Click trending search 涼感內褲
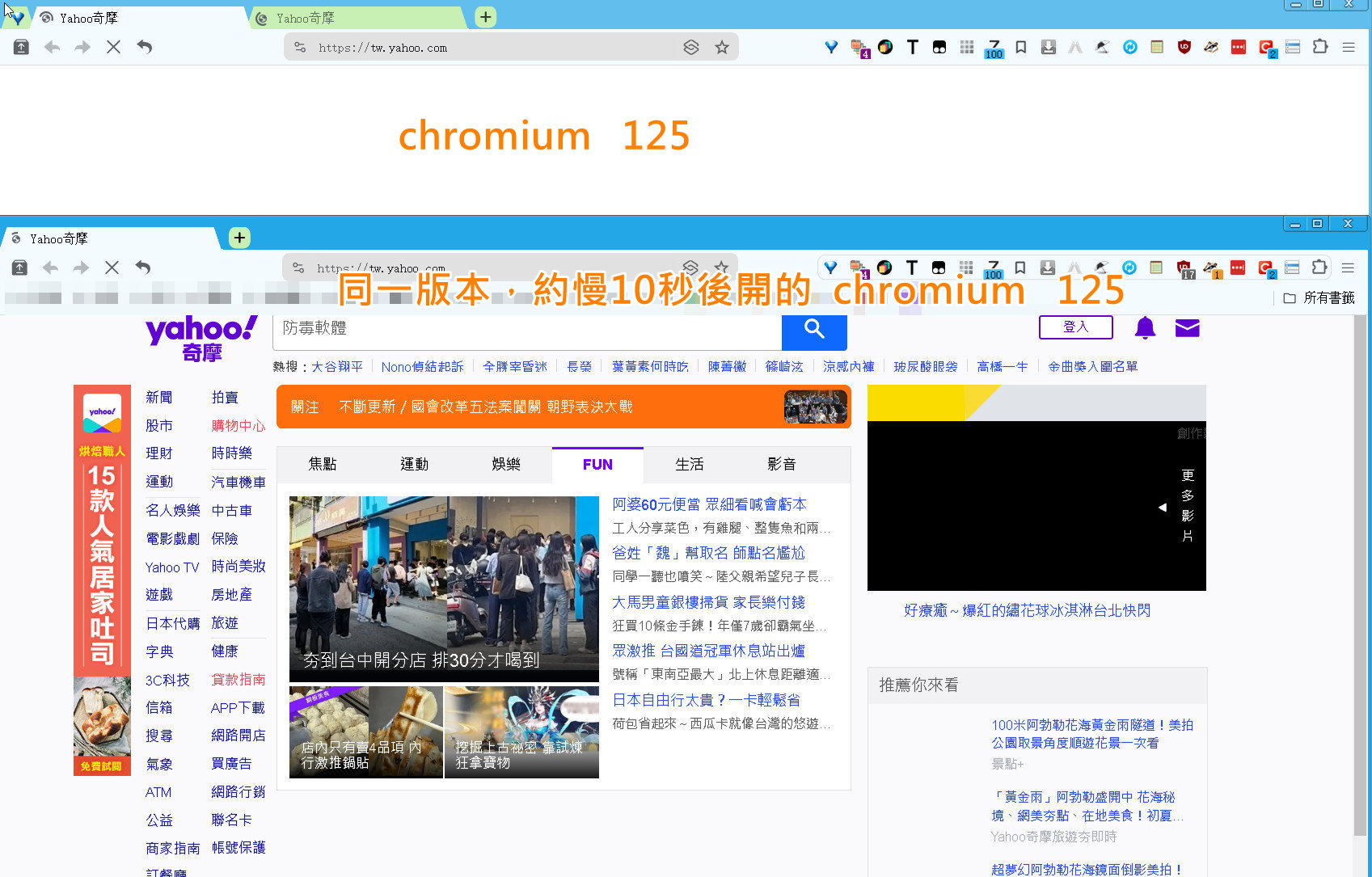Image resolution: width=1372 pixels, height=877 pixels. [849, 366]
